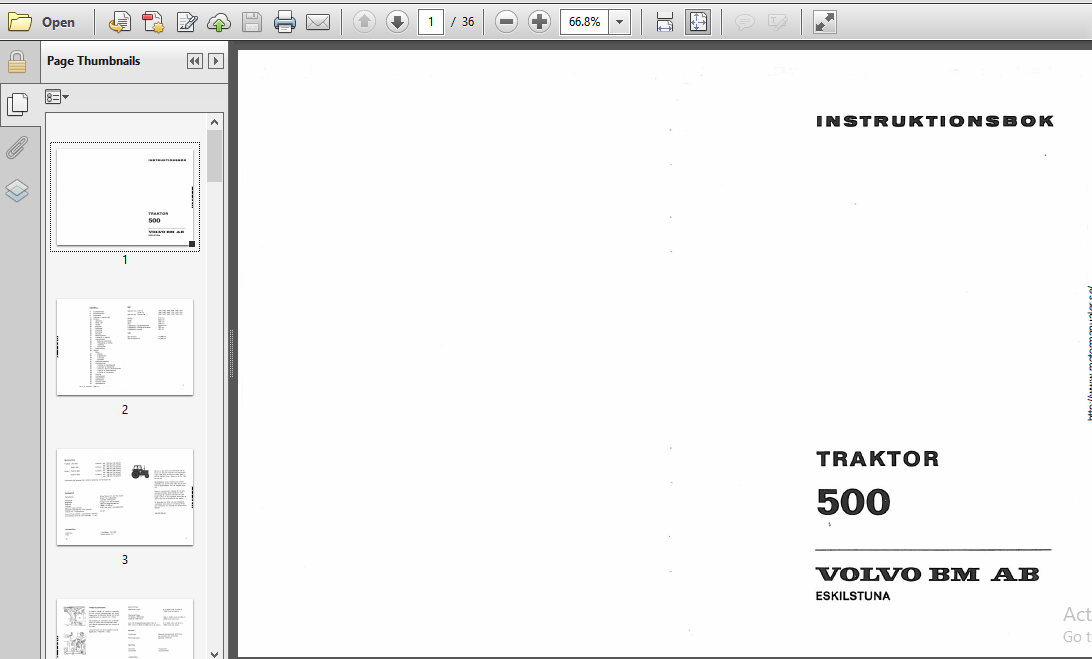The image size is (1092, 659).
Task: Select page 3 thumbnail
Action: [125, 497]
